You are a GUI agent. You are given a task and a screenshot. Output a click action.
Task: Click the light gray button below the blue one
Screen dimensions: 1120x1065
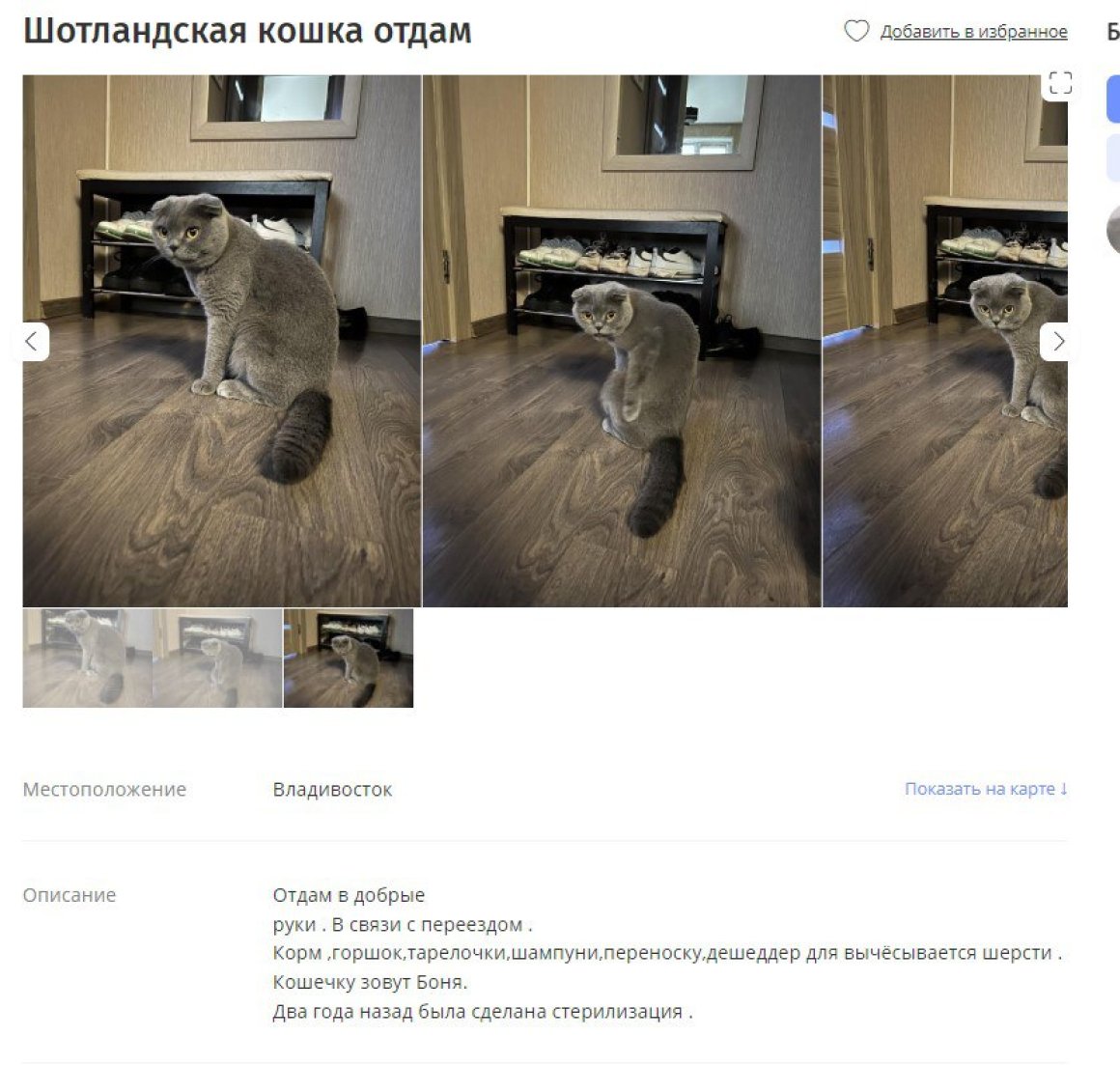click(x=1113, y=157)
